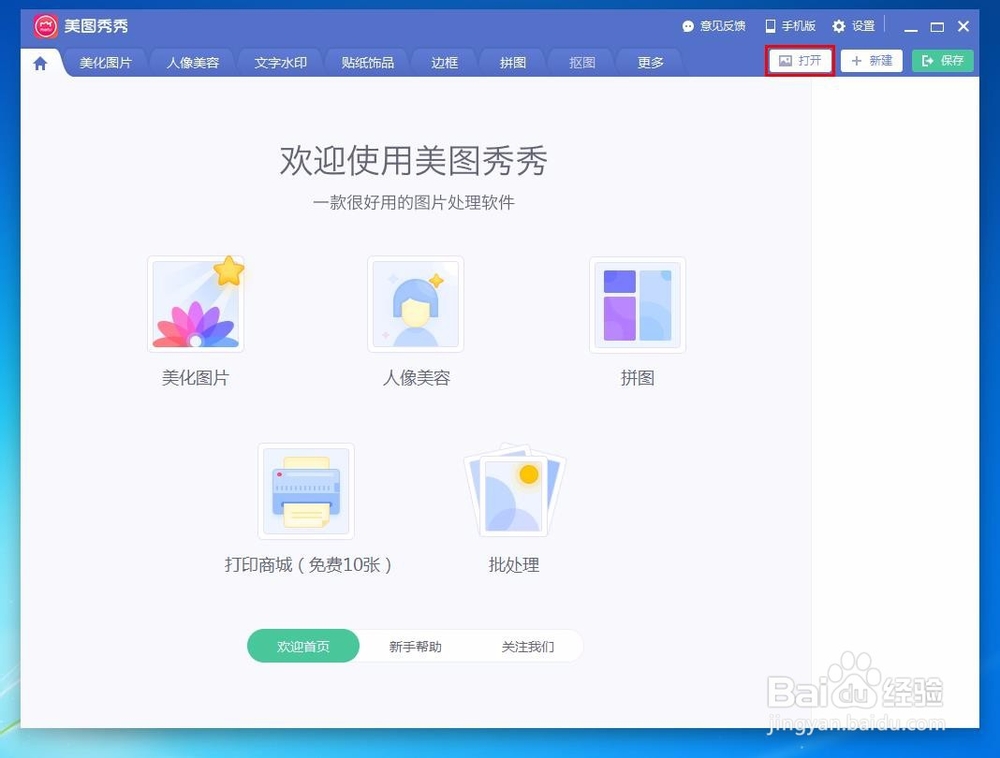Go to the home tab icon
This screenshot has width=1000, height=758.
click(x=40, y=63)
